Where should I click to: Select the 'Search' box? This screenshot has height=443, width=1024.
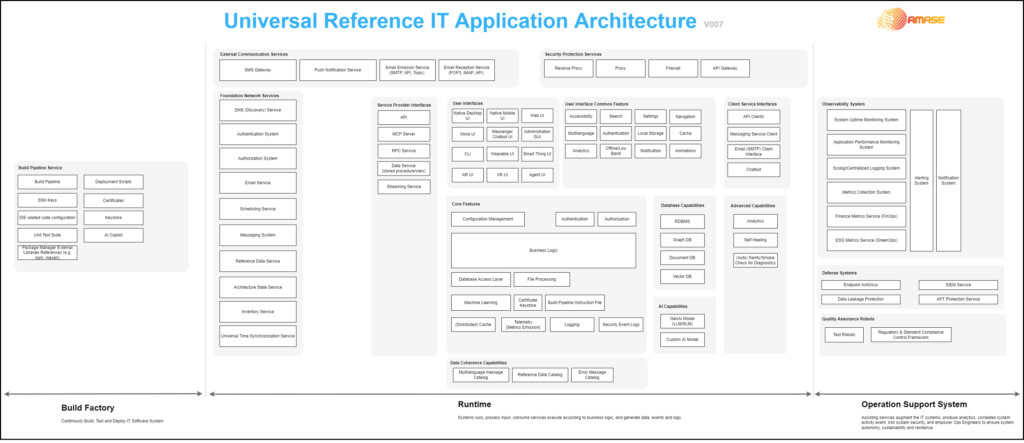coord(616,116)
